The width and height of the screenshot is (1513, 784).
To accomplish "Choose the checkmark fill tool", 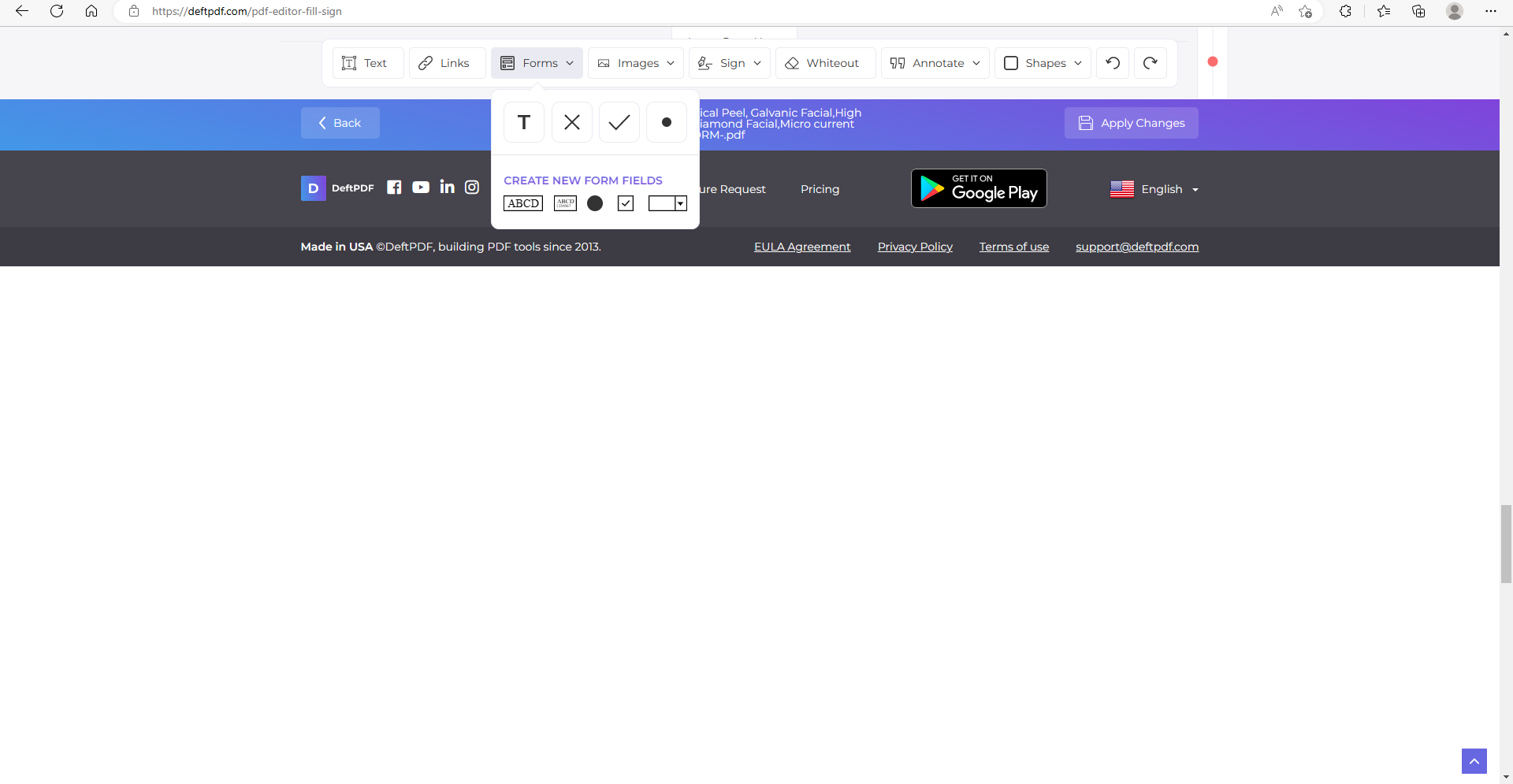I will coord(619,122).
